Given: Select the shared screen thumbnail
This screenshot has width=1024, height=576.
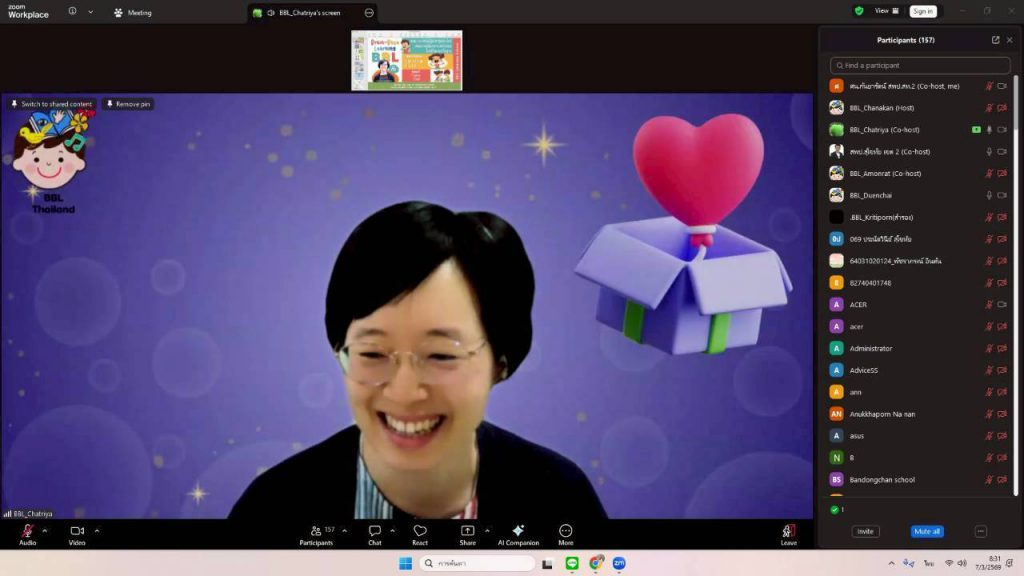Looking at the screenshot, I should 407,61.
